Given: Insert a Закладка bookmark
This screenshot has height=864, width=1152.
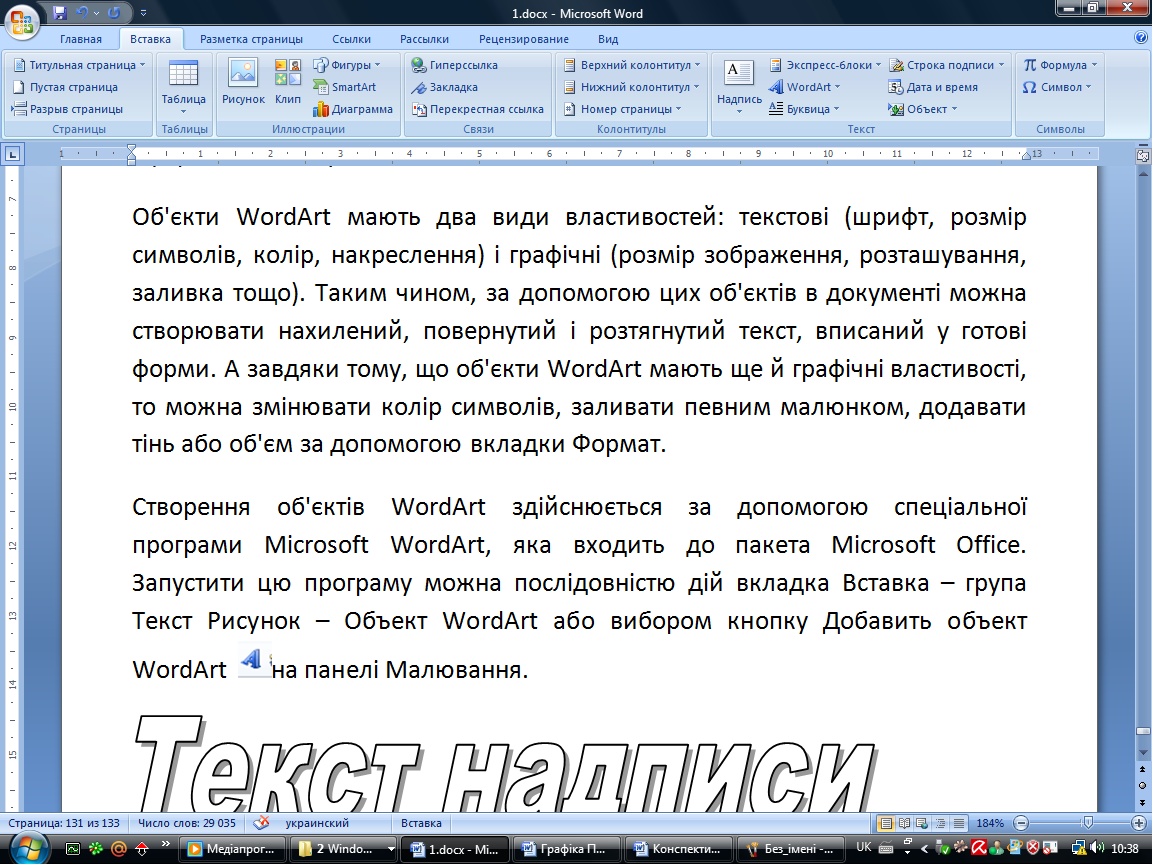Looking at the screenshot, I should pos(444,87).
